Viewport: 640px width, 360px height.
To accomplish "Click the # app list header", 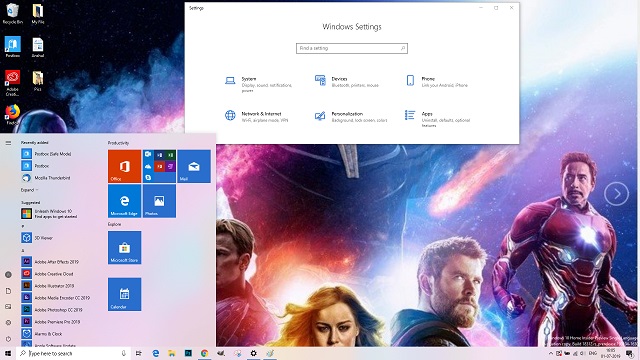I will (23, 226).
